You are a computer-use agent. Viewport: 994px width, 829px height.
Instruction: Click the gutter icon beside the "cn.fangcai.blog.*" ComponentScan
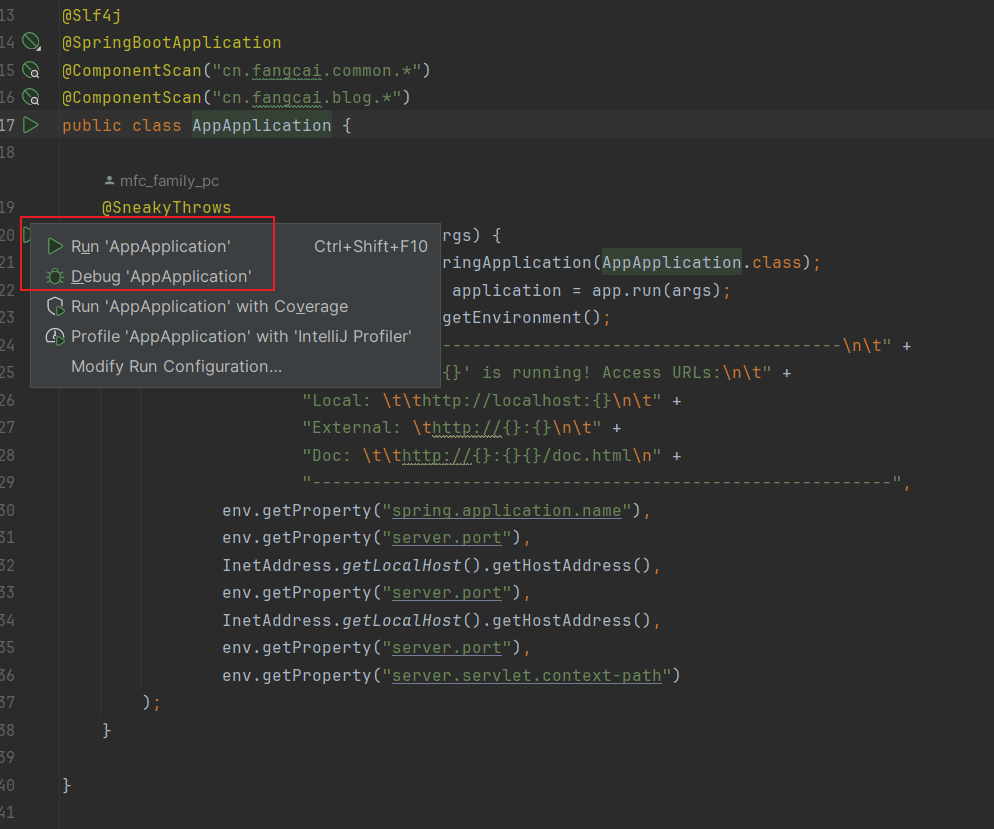click(31, 97)
